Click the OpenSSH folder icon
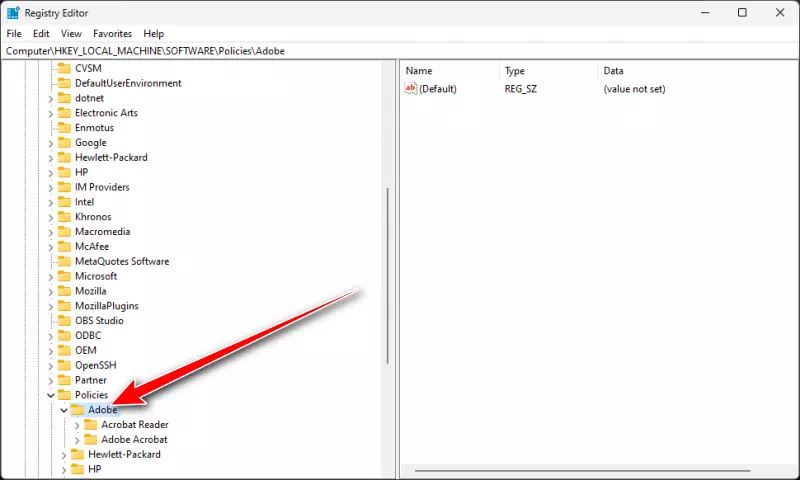The image size is (800, 480). coord(64,365)
